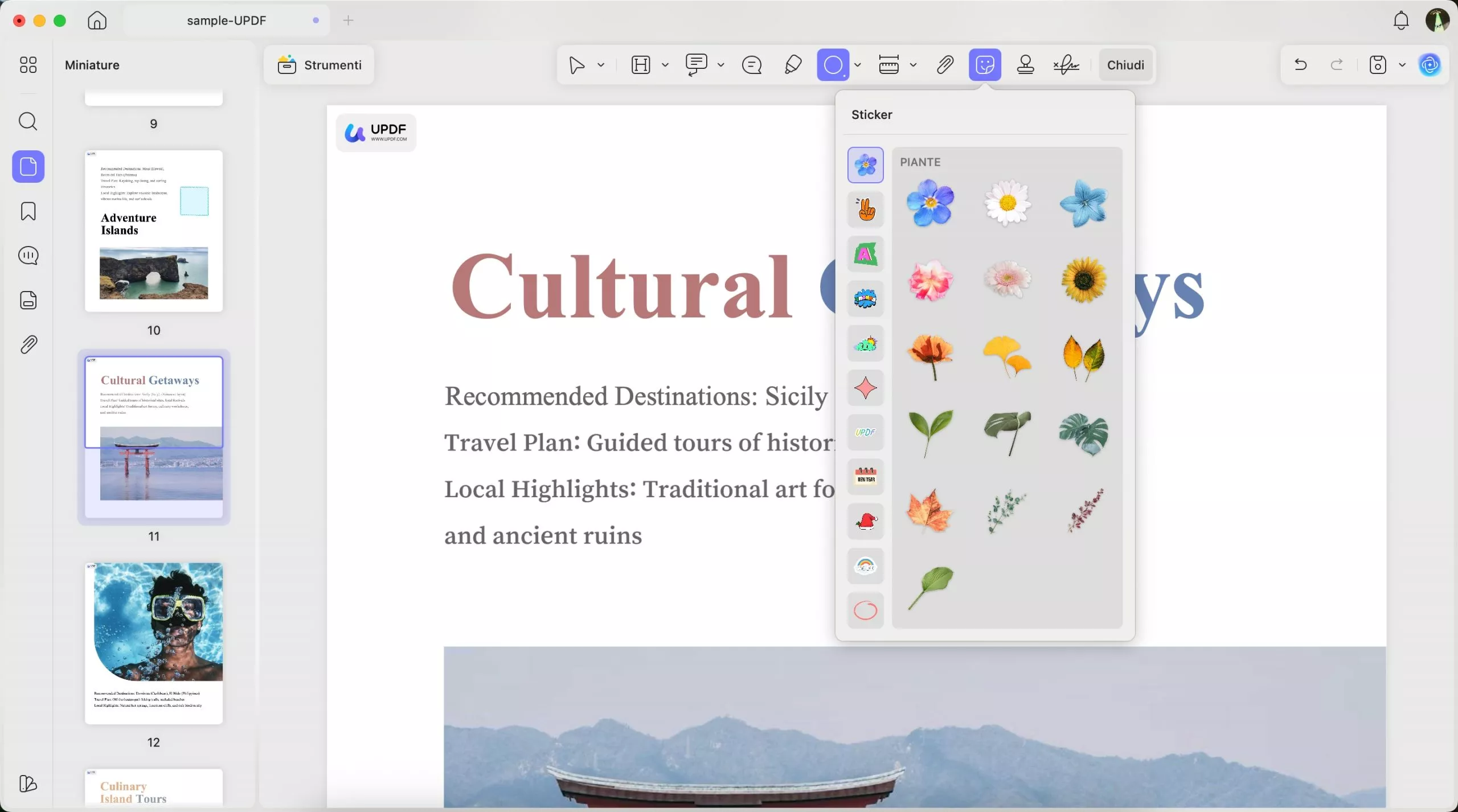Switch to the sample-UPDF tab

(226, 20)
